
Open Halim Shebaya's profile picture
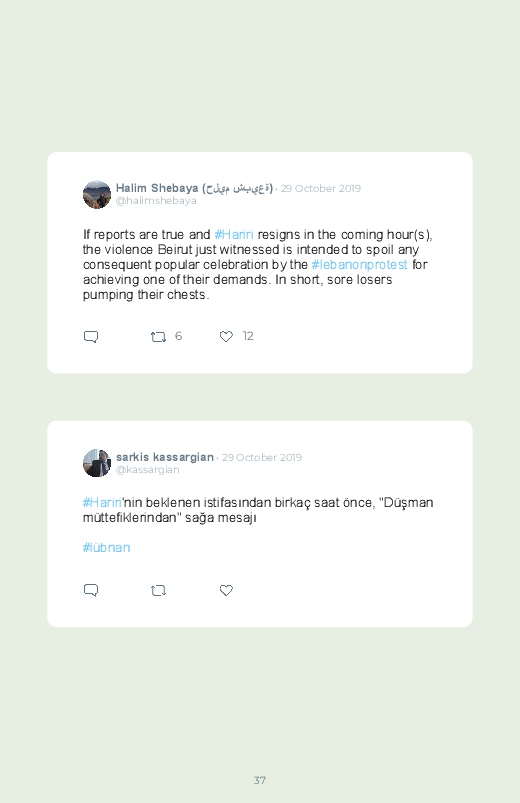[x=97, y=195]
